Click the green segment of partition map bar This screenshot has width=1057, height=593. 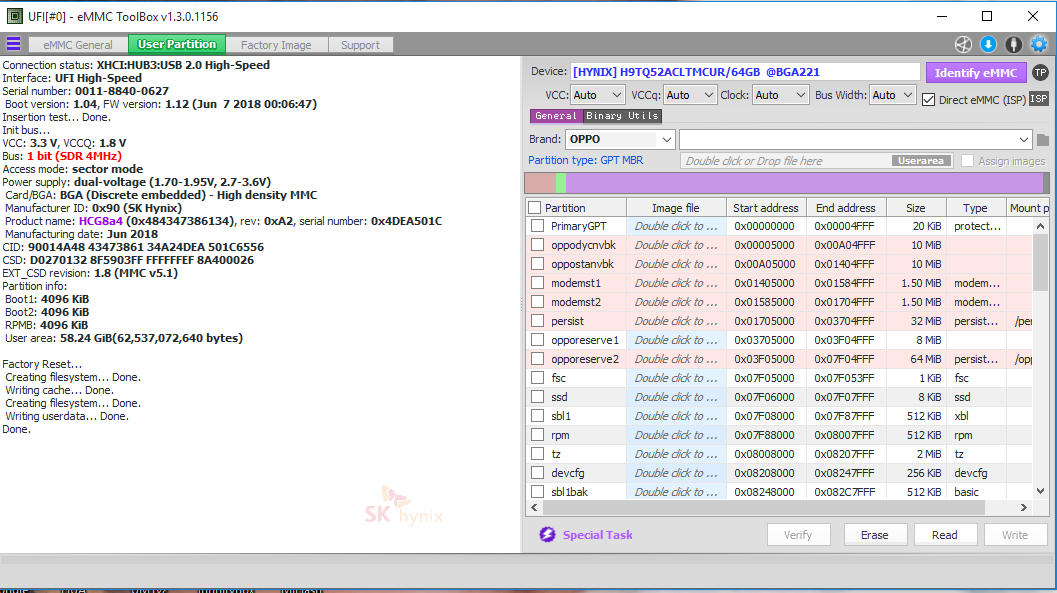coord(561,183)
